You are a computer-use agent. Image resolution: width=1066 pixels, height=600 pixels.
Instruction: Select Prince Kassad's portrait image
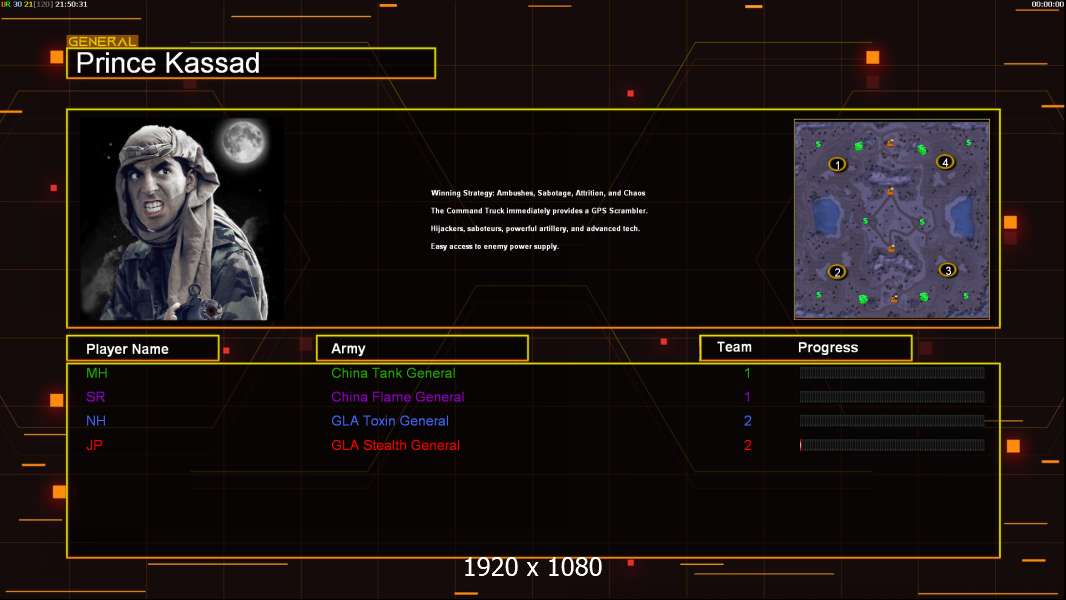click(x=182, y=219)
